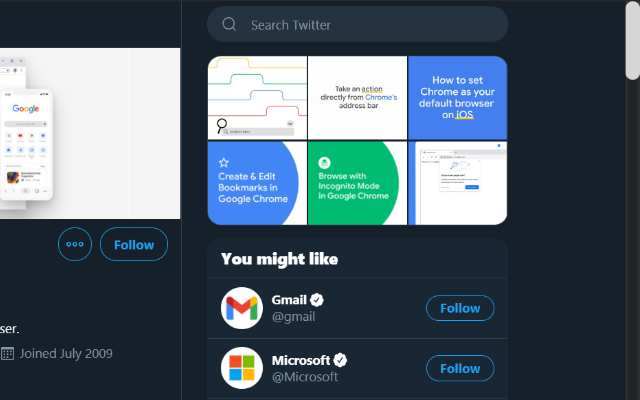Click Microsoft's verified badge
640x400 pixels.
(340, 360)
